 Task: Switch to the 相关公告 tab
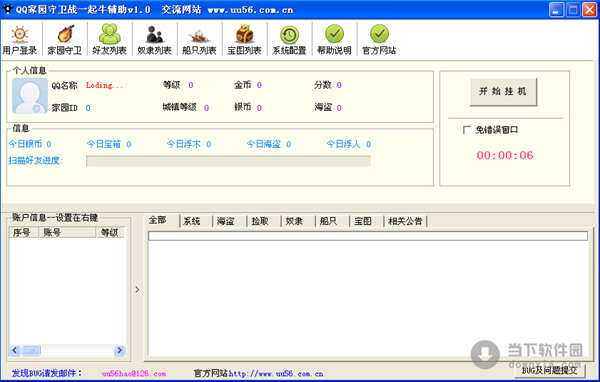point(405,221)
